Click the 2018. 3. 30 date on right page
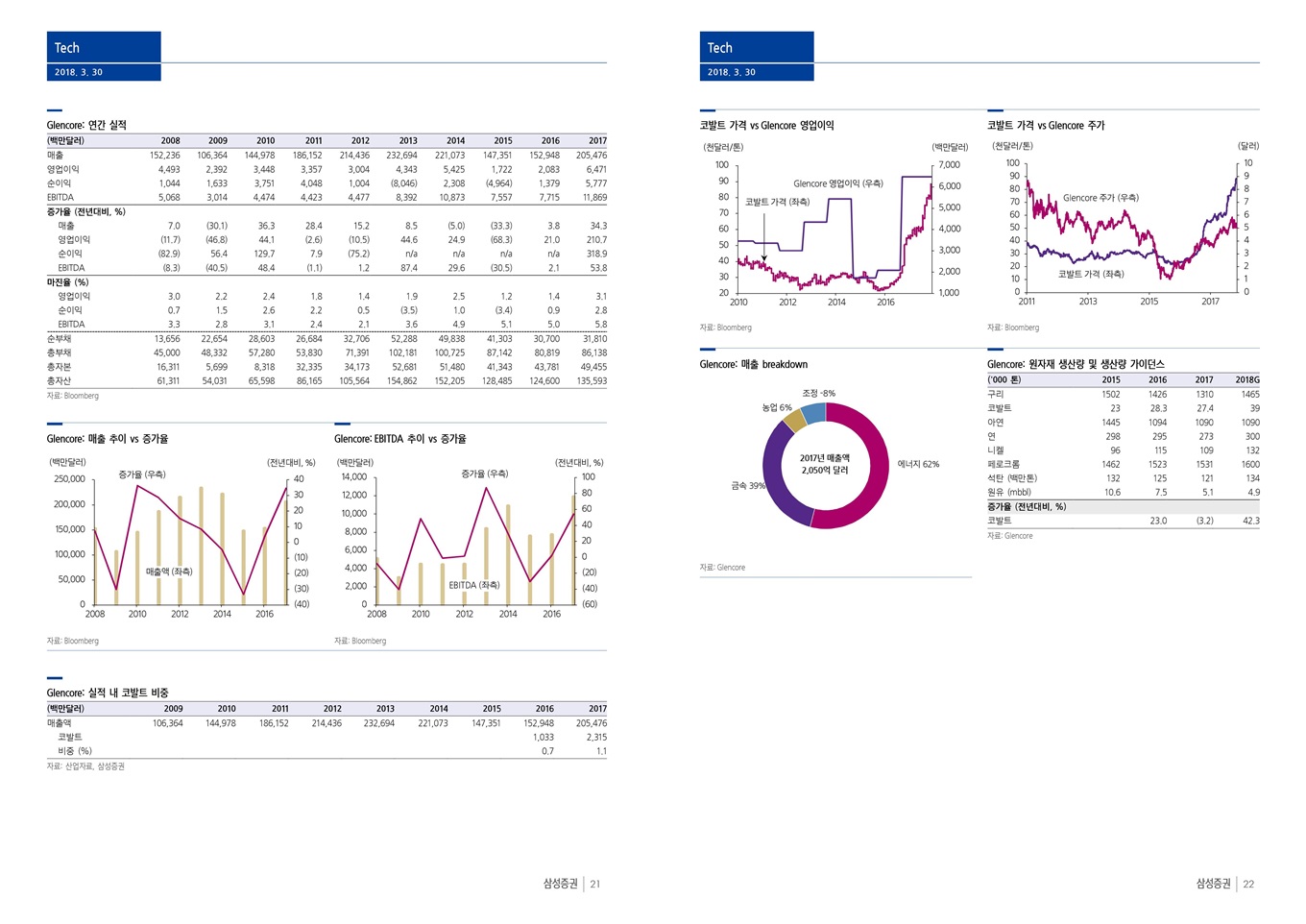 coord(732,72)
